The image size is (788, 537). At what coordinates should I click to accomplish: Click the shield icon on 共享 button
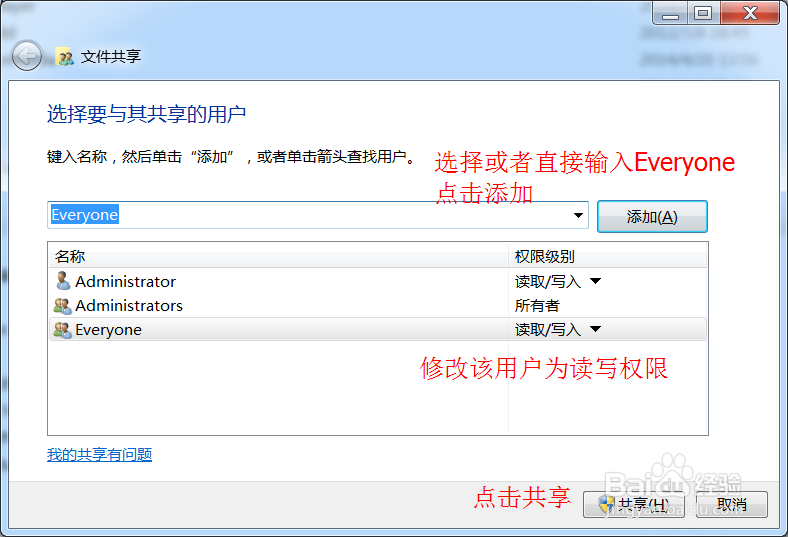tap(607, 504)
